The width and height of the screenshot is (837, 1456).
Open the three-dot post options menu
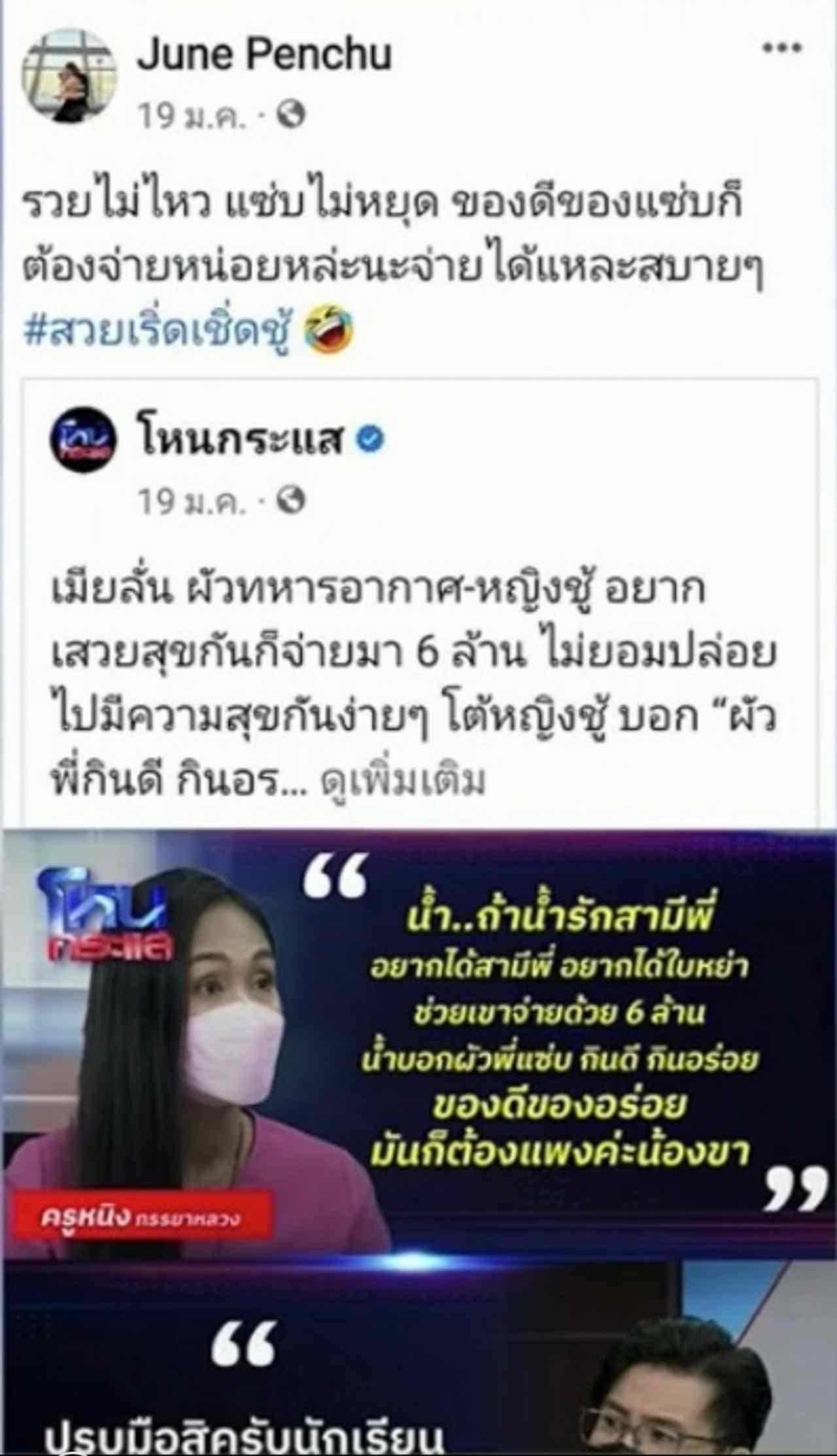click(x=783, y=48)
